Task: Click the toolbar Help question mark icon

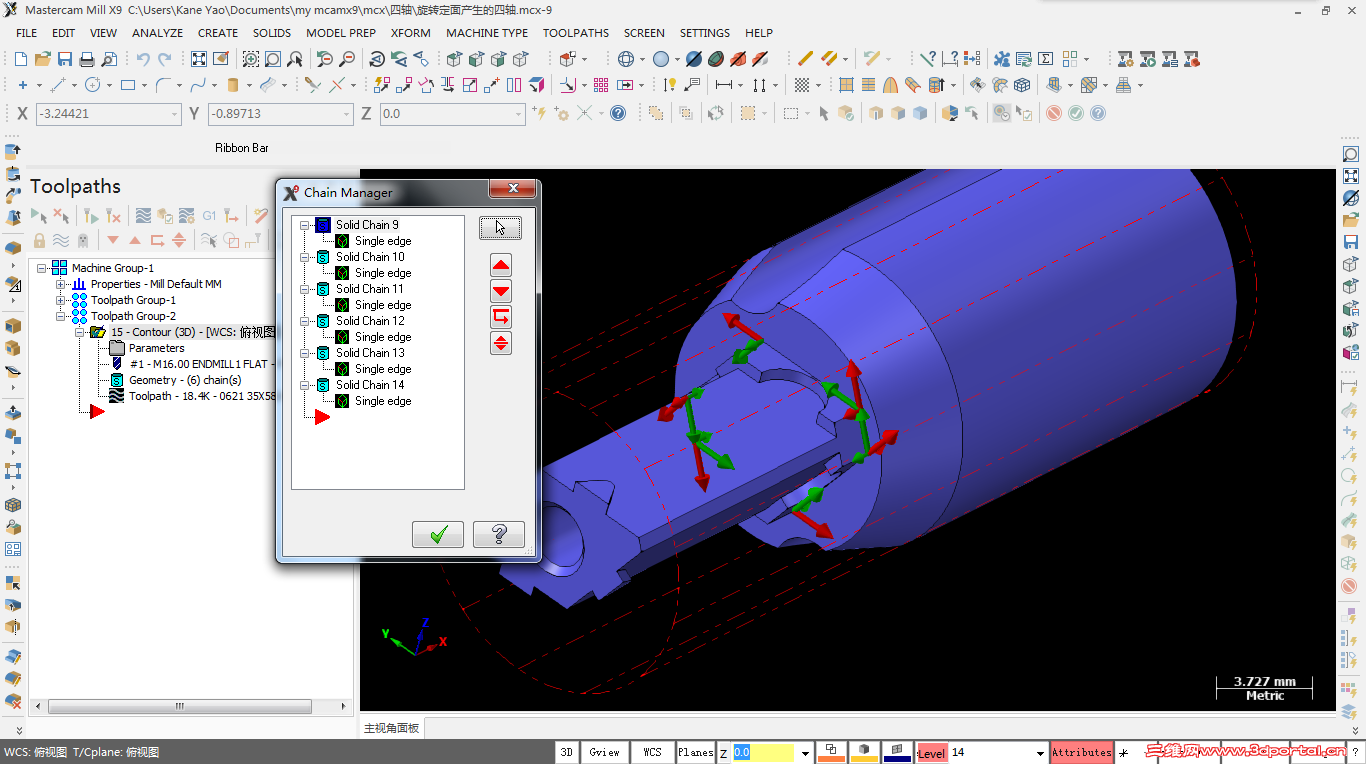Action: coord(618,113)
